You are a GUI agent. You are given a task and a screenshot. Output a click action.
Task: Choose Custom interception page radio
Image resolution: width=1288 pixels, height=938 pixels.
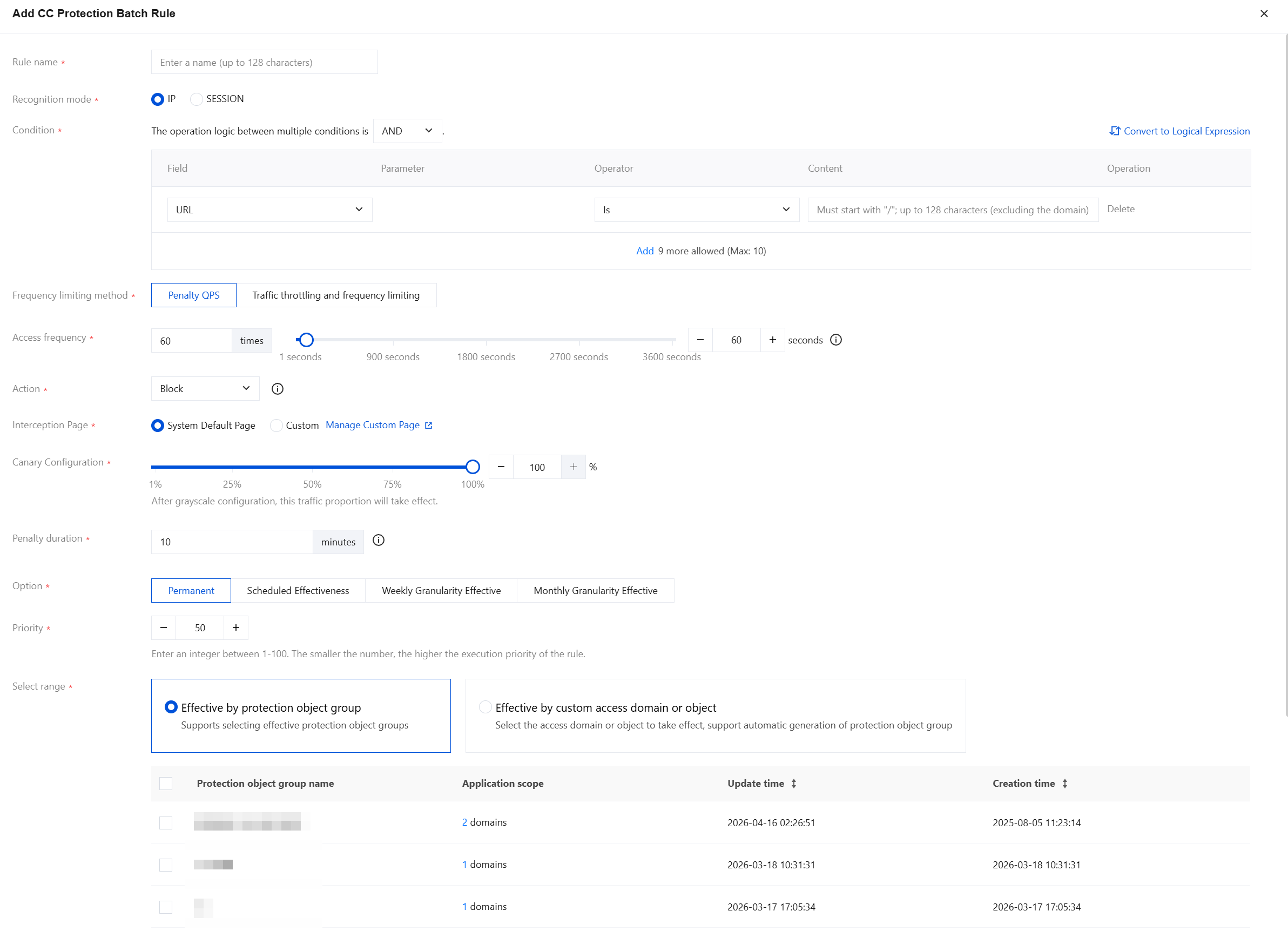[x=276, y=426]
